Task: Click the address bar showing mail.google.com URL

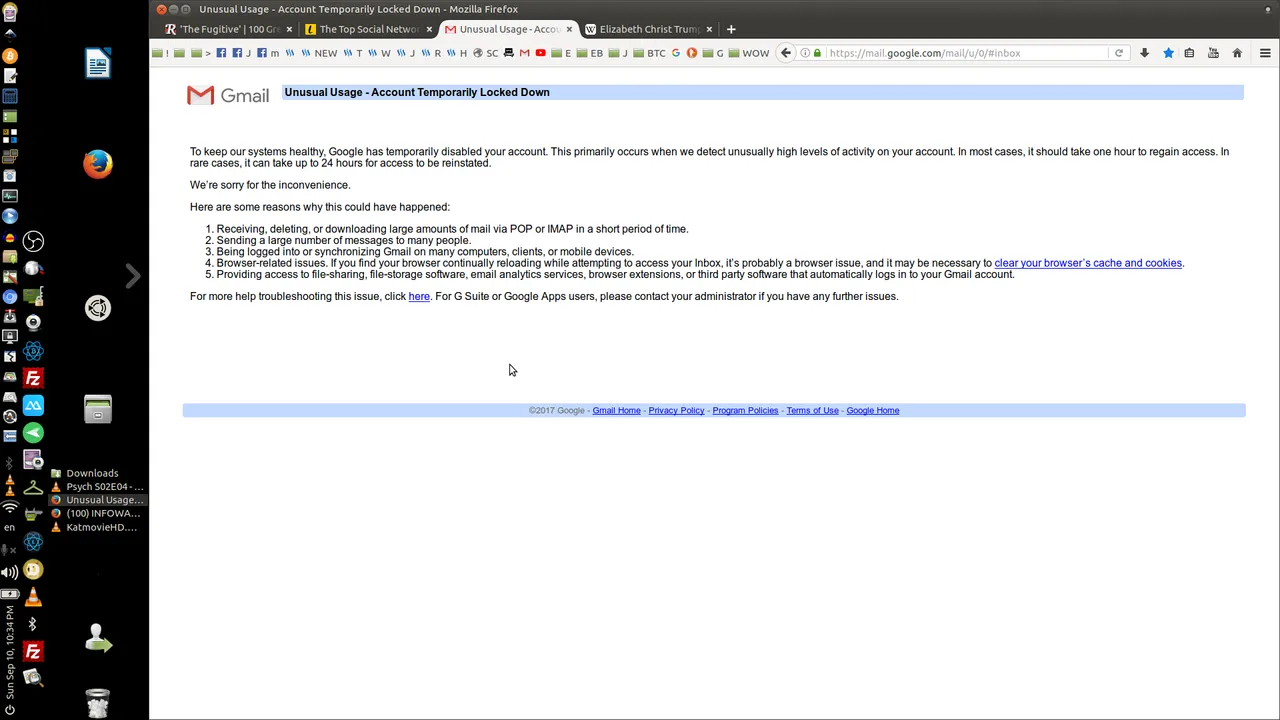Action: 965,53
